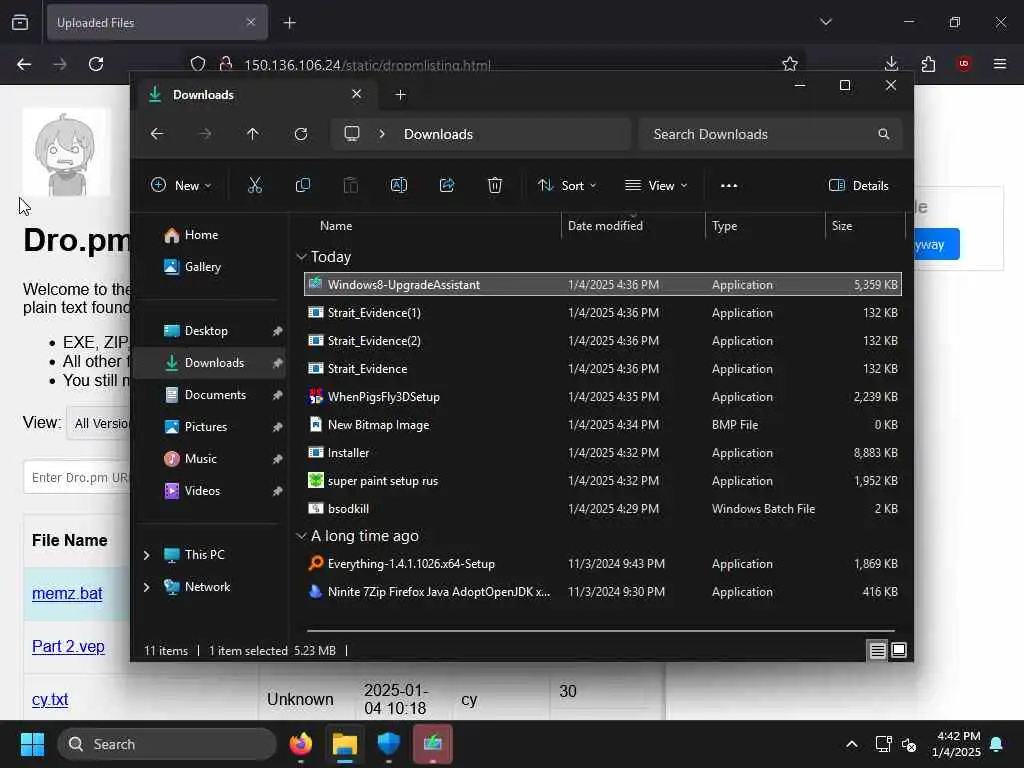Click the Search Downloads field
The width and height of the screenshot is (1024, 768).
[771, 134]
